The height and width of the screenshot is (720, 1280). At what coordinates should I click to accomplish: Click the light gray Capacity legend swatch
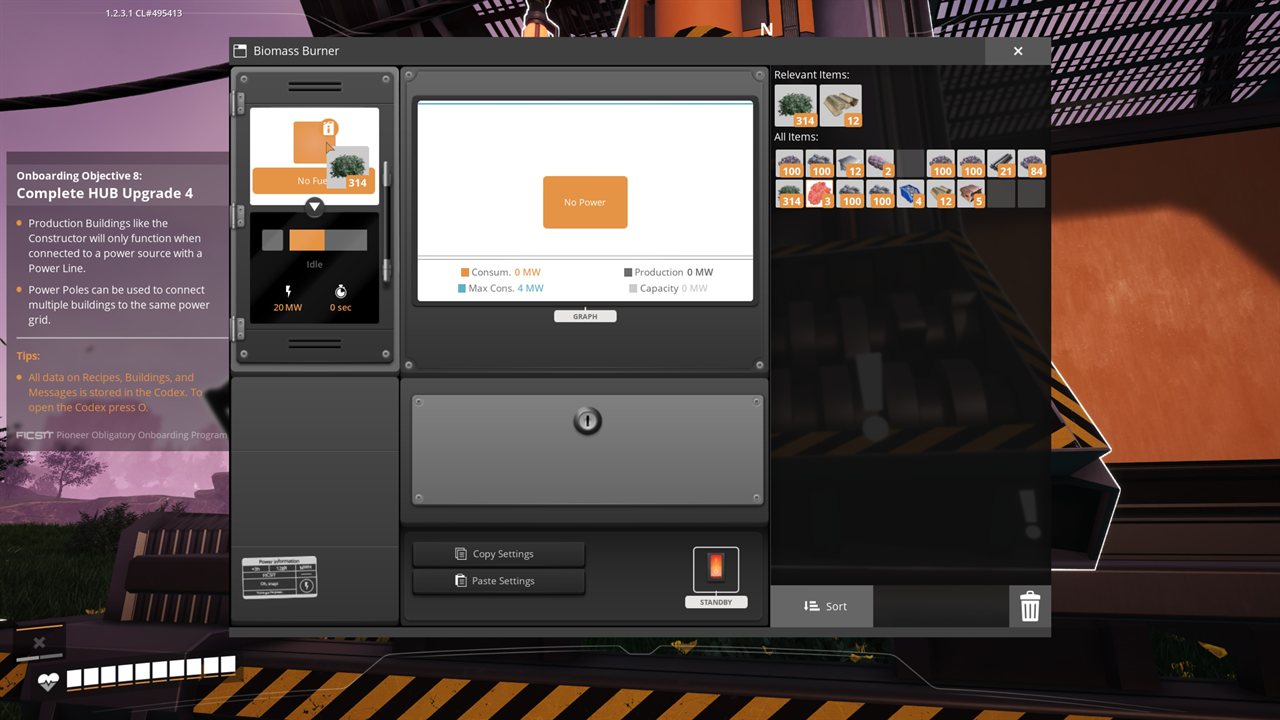pos(633,288)
